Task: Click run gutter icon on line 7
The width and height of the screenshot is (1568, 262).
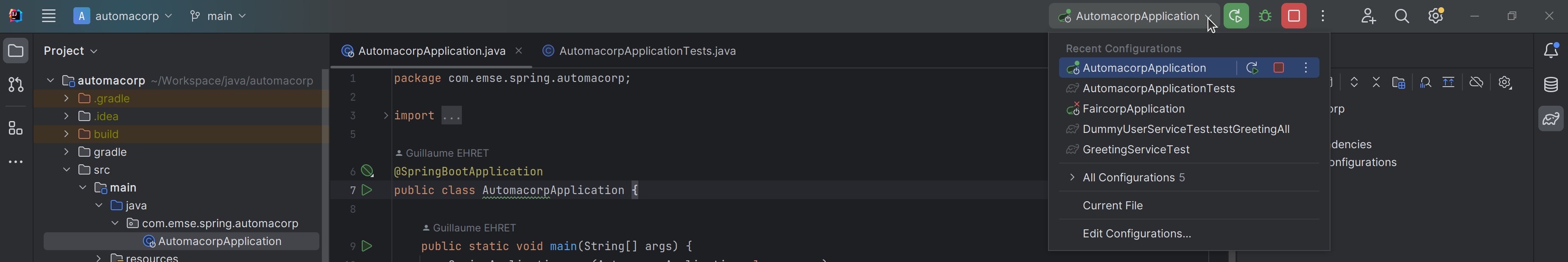Action: [367, 190]
